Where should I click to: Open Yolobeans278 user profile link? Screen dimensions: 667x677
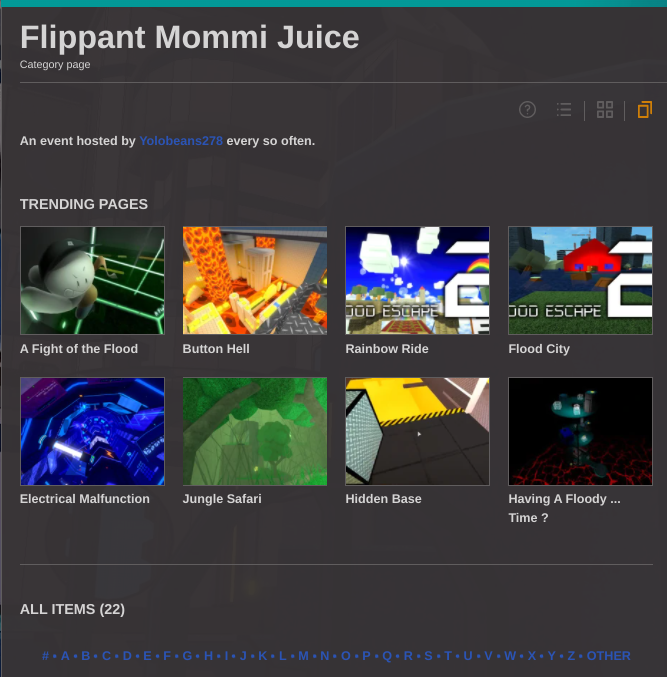181,141
